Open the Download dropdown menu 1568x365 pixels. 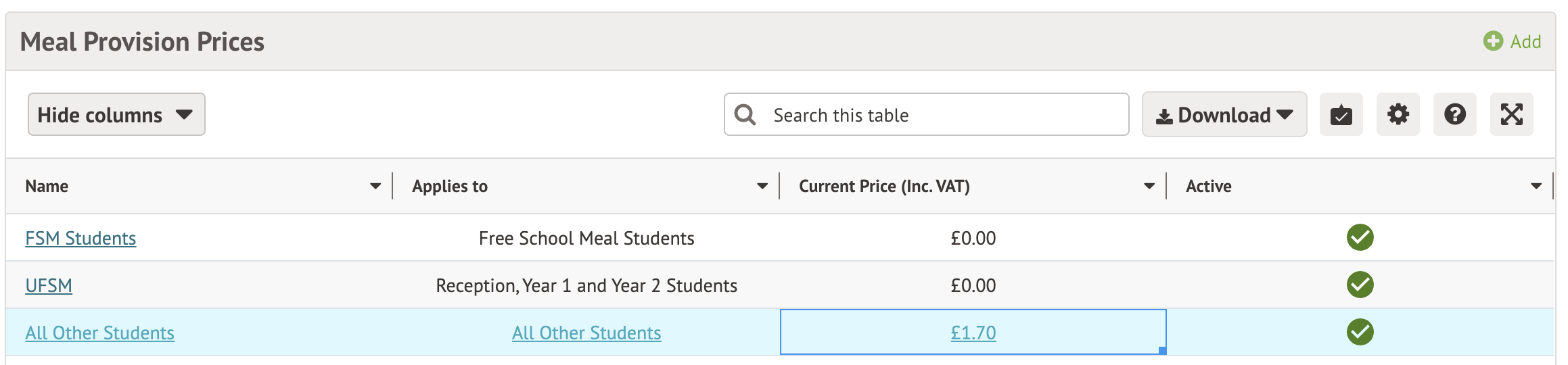(1224, 115)
